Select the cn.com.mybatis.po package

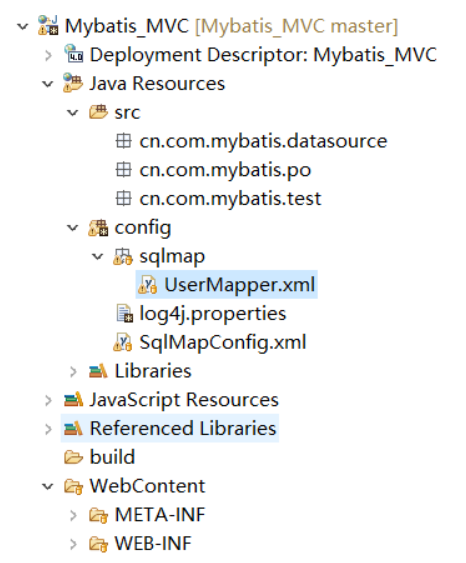225,169
